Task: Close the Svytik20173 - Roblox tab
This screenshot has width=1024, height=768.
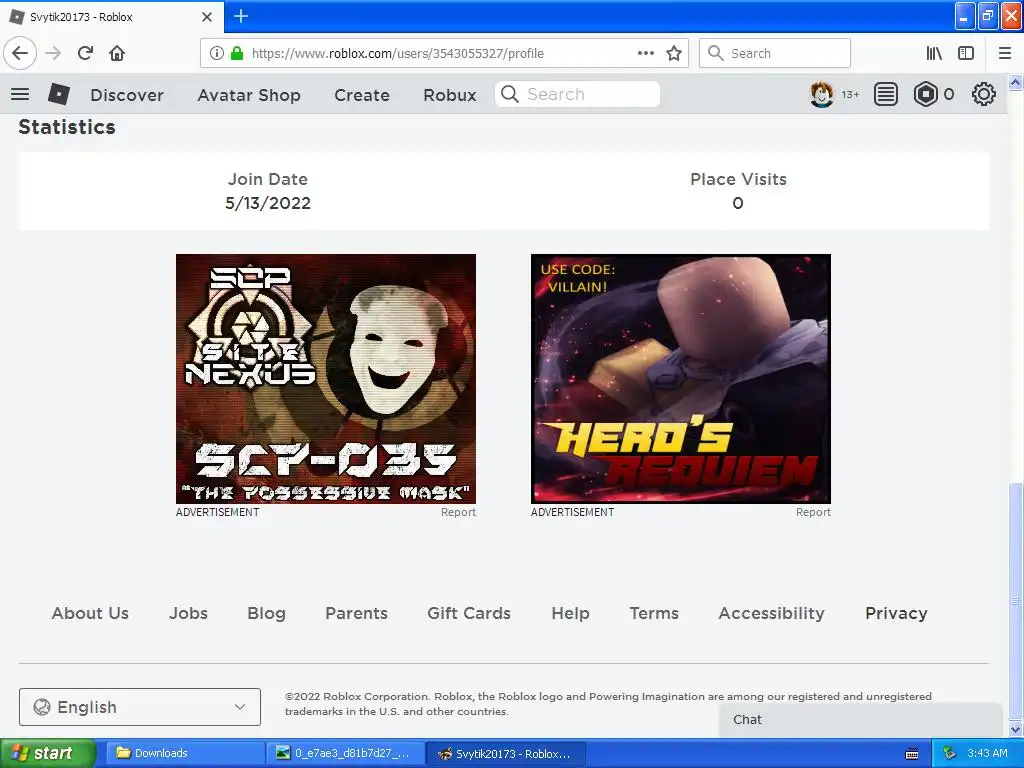Action: click(x=207, y=17)
